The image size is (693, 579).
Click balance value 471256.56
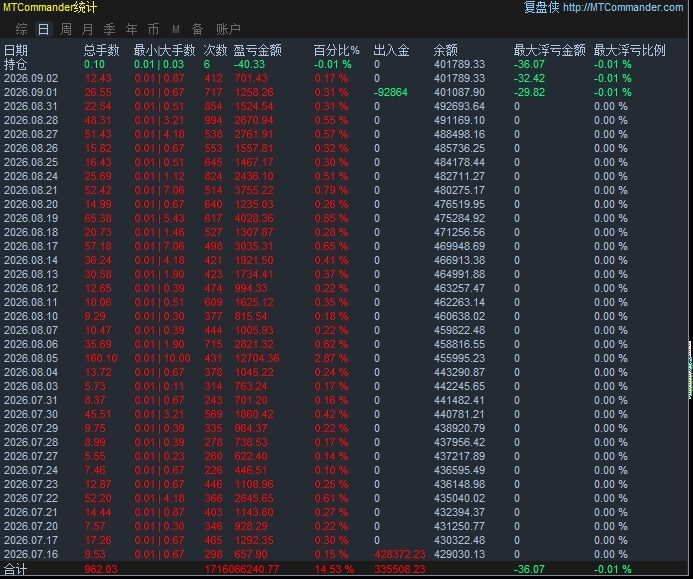[x=459, y=232]
